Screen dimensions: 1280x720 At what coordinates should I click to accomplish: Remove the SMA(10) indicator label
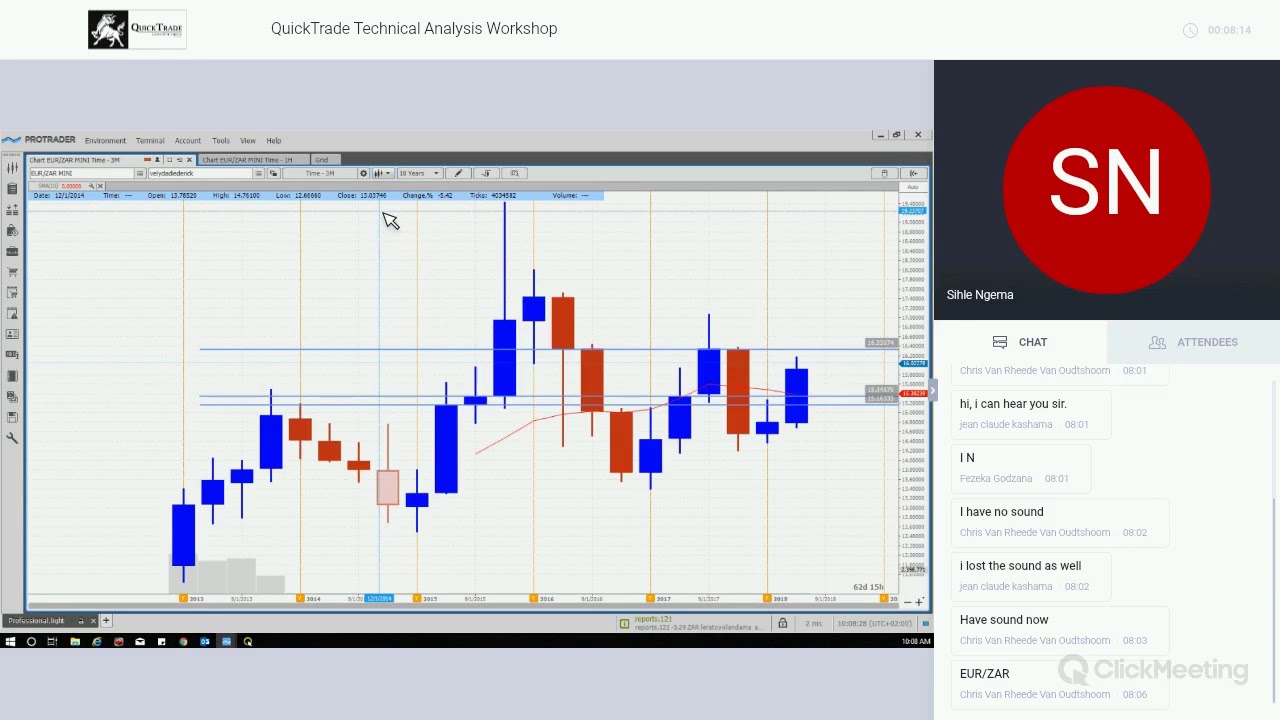100,186
